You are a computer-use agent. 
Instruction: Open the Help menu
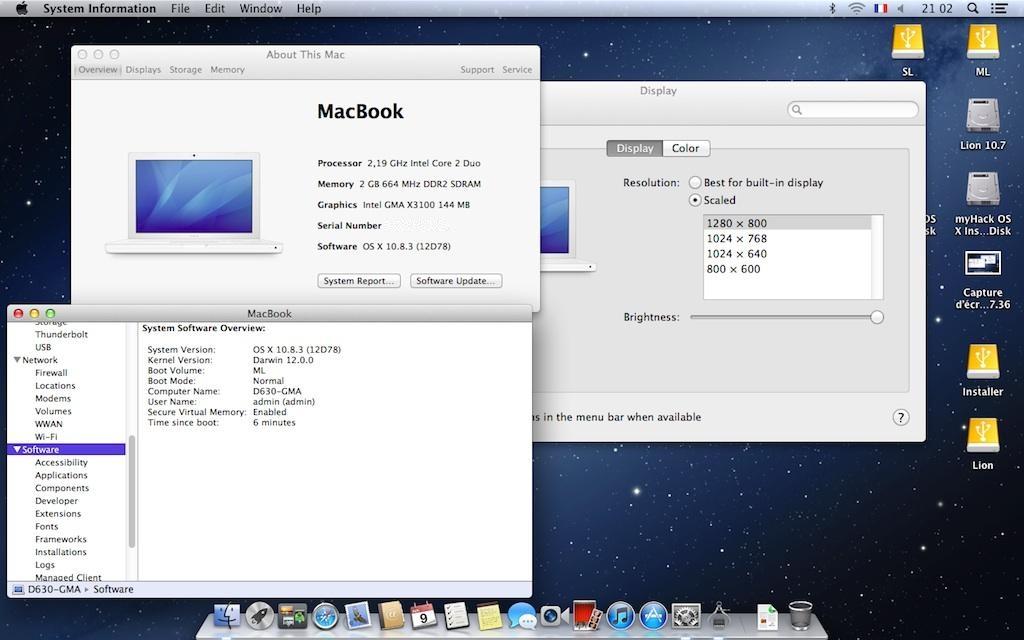coord(309,8)
